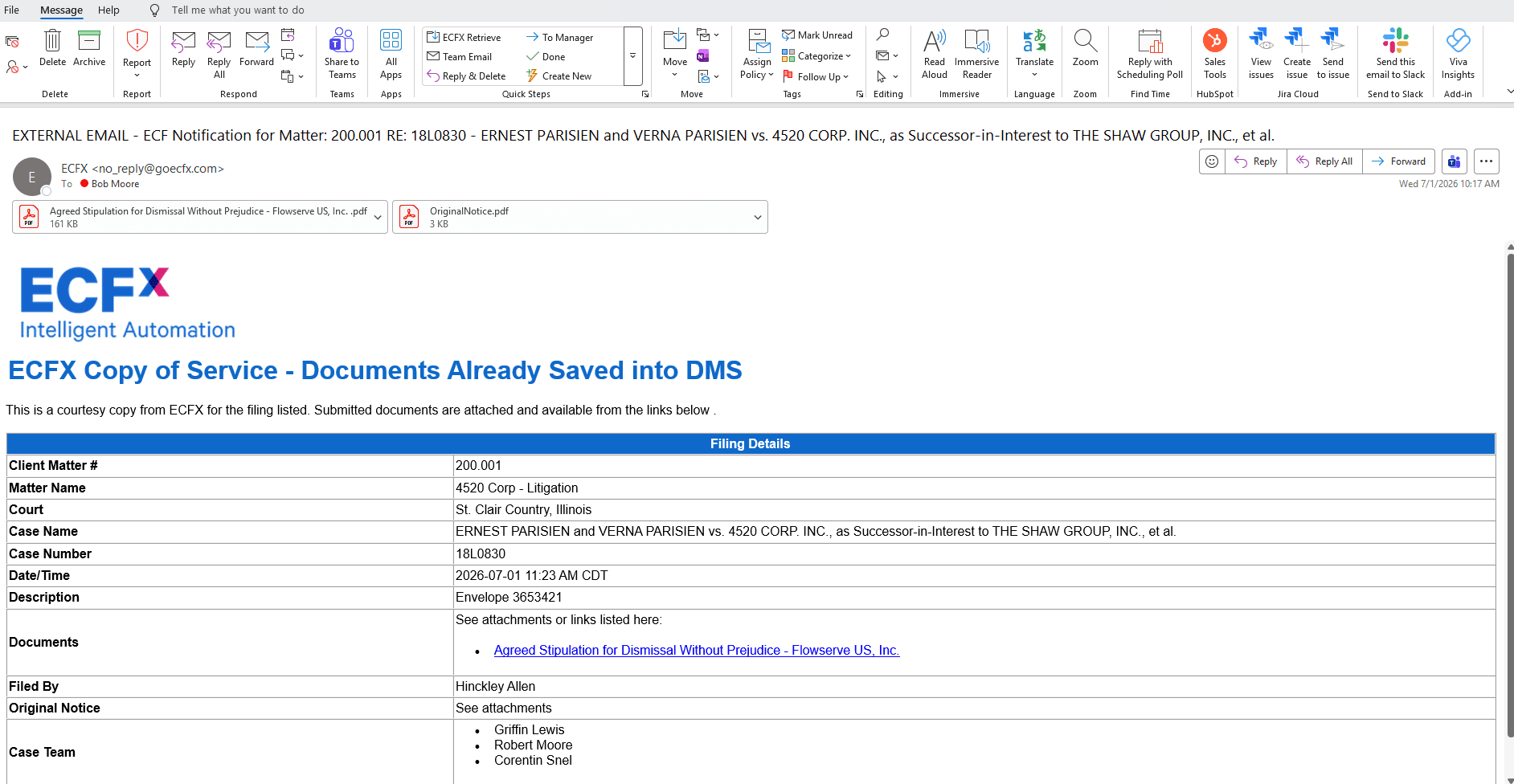This screenshot has width=1514, height=784.
Task: Open the Follow Up flag menu
Action: click(816, 76)
